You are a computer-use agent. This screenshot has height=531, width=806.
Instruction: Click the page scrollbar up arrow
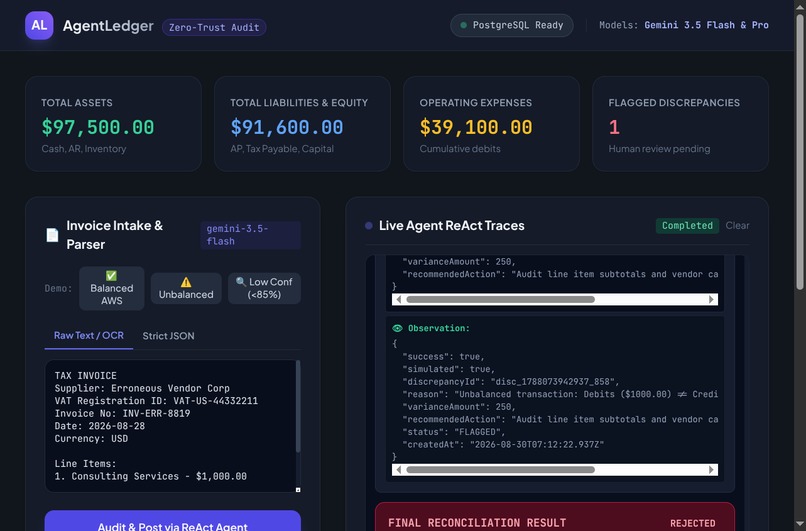pyautogui.click(x=800, y=5)
